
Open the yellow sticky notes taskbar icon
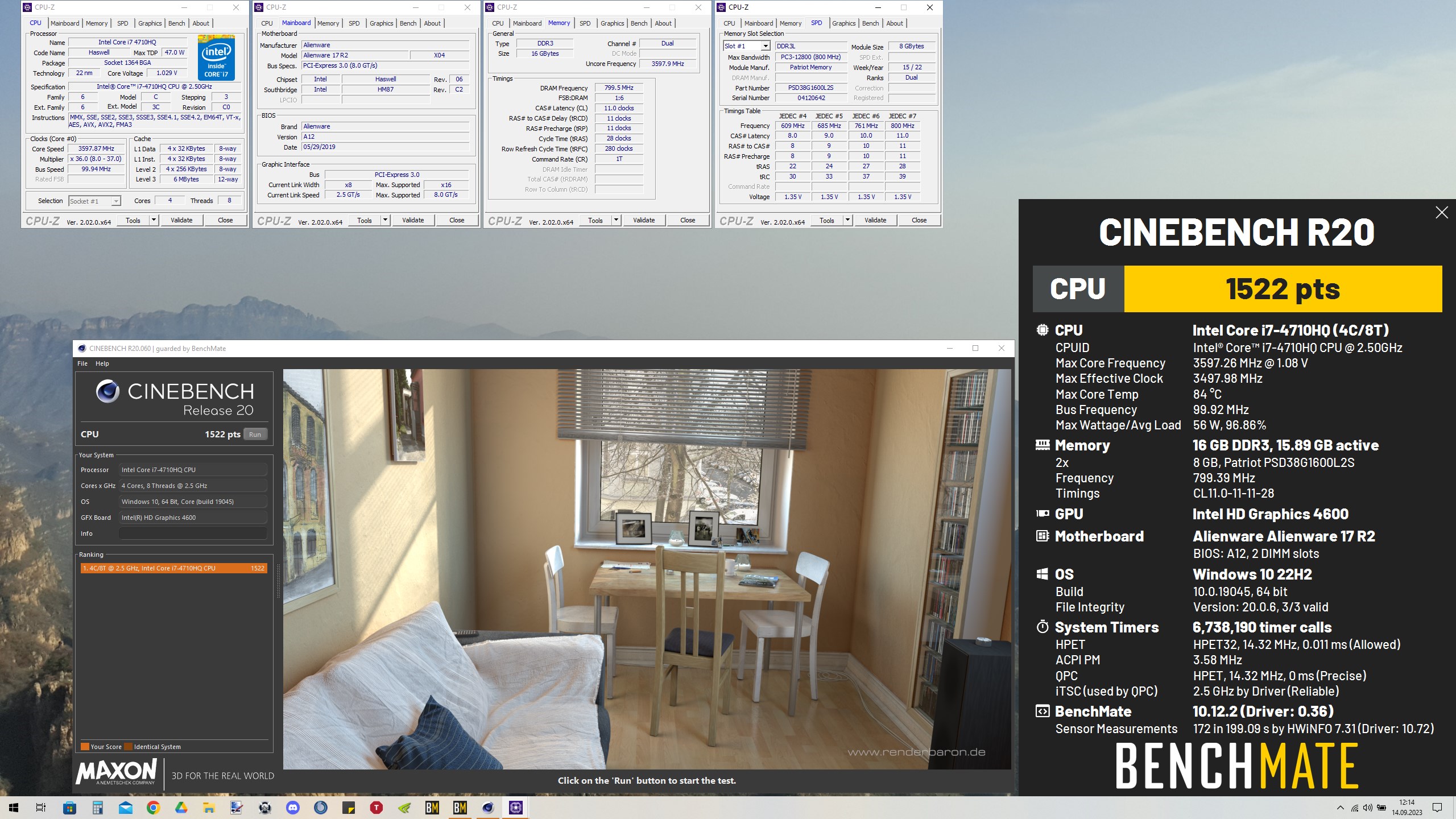[348, 808]
